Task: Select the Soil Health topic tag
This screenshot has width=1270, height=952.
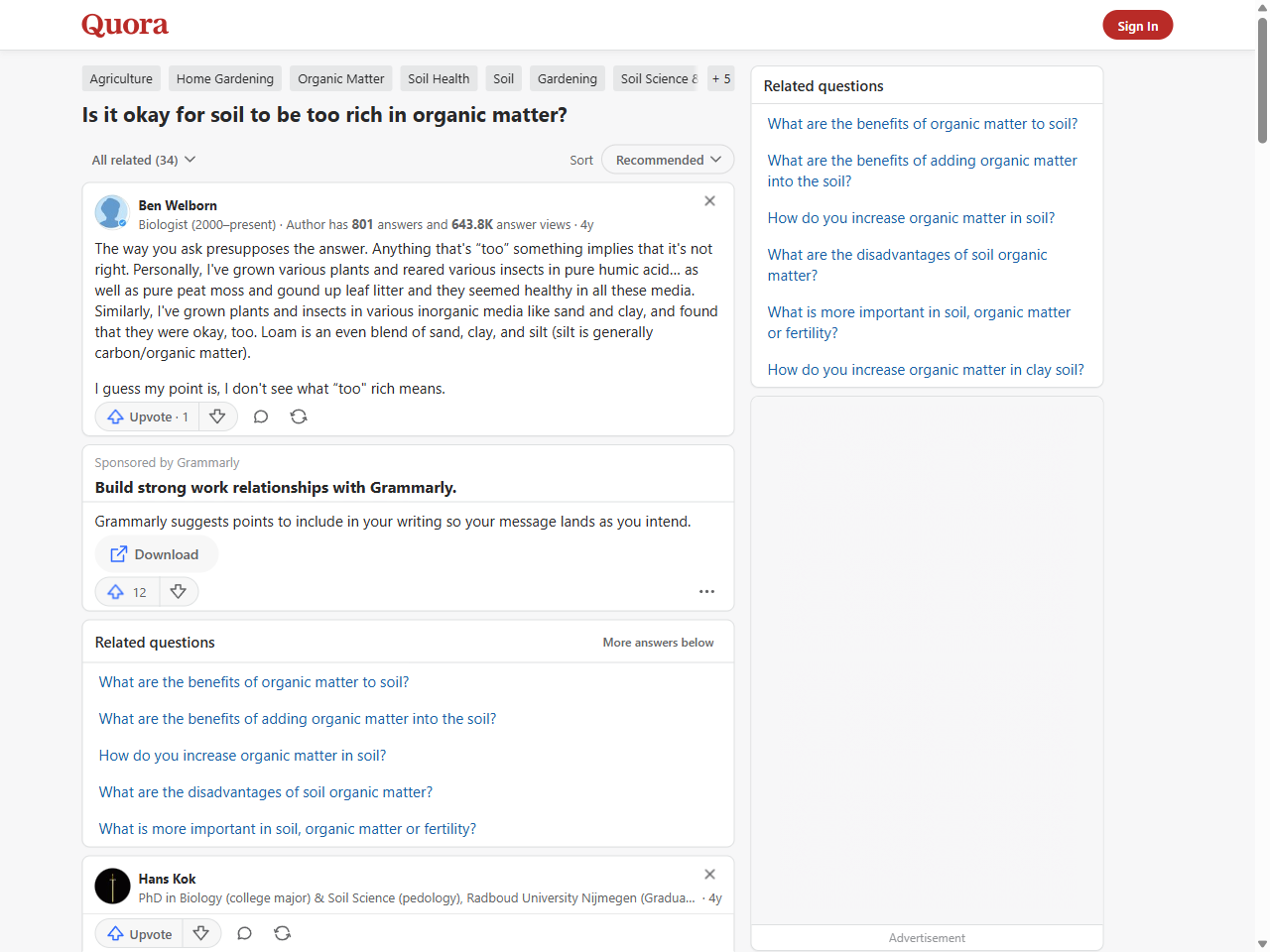Action: click(x=439, y=78)
